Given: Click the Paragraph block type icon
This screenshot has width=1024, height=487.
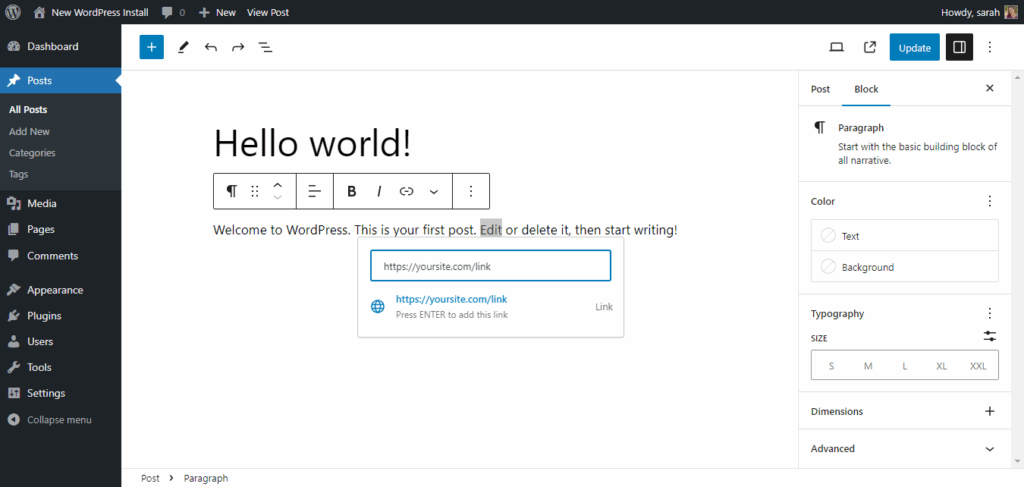Looking at the screenshot, I should (x=231, y=191).
